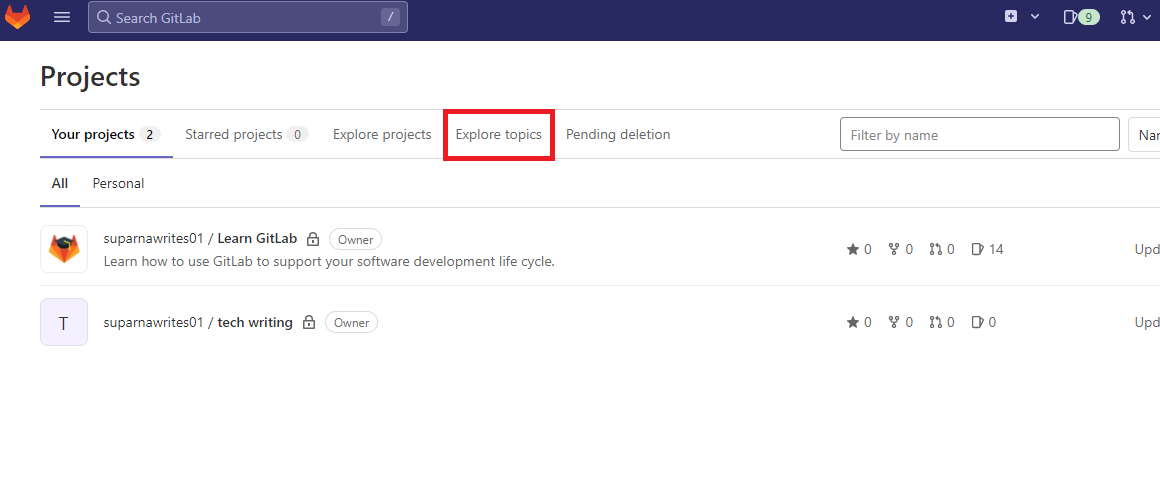Switch to the Explore projects tab

(382, 135)
